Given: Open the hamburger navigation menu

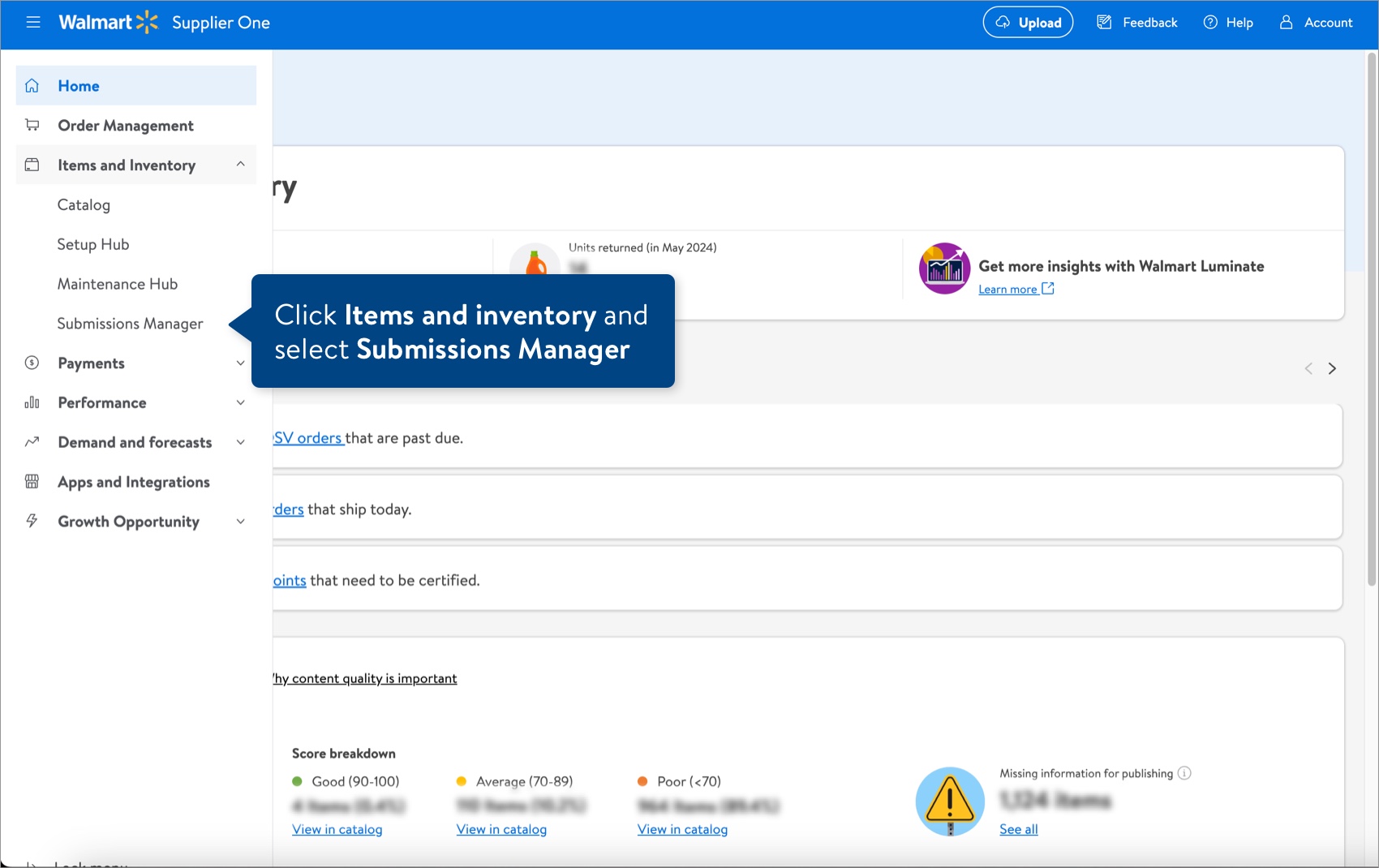Looking at the screenshot, I should 33,22.
